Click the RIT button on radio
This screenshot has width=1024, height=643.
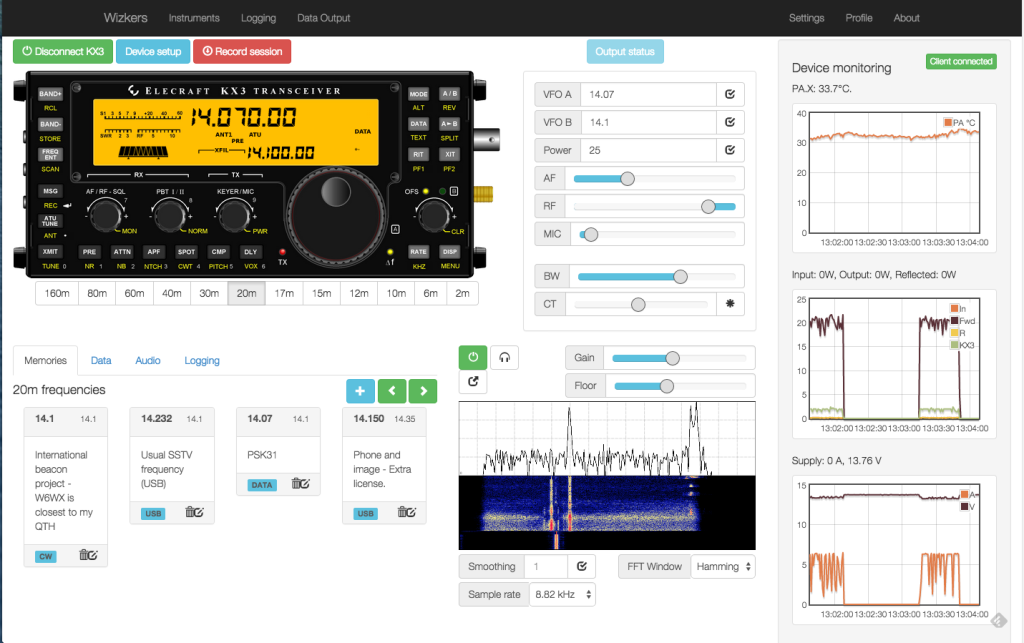click(419, 155)
